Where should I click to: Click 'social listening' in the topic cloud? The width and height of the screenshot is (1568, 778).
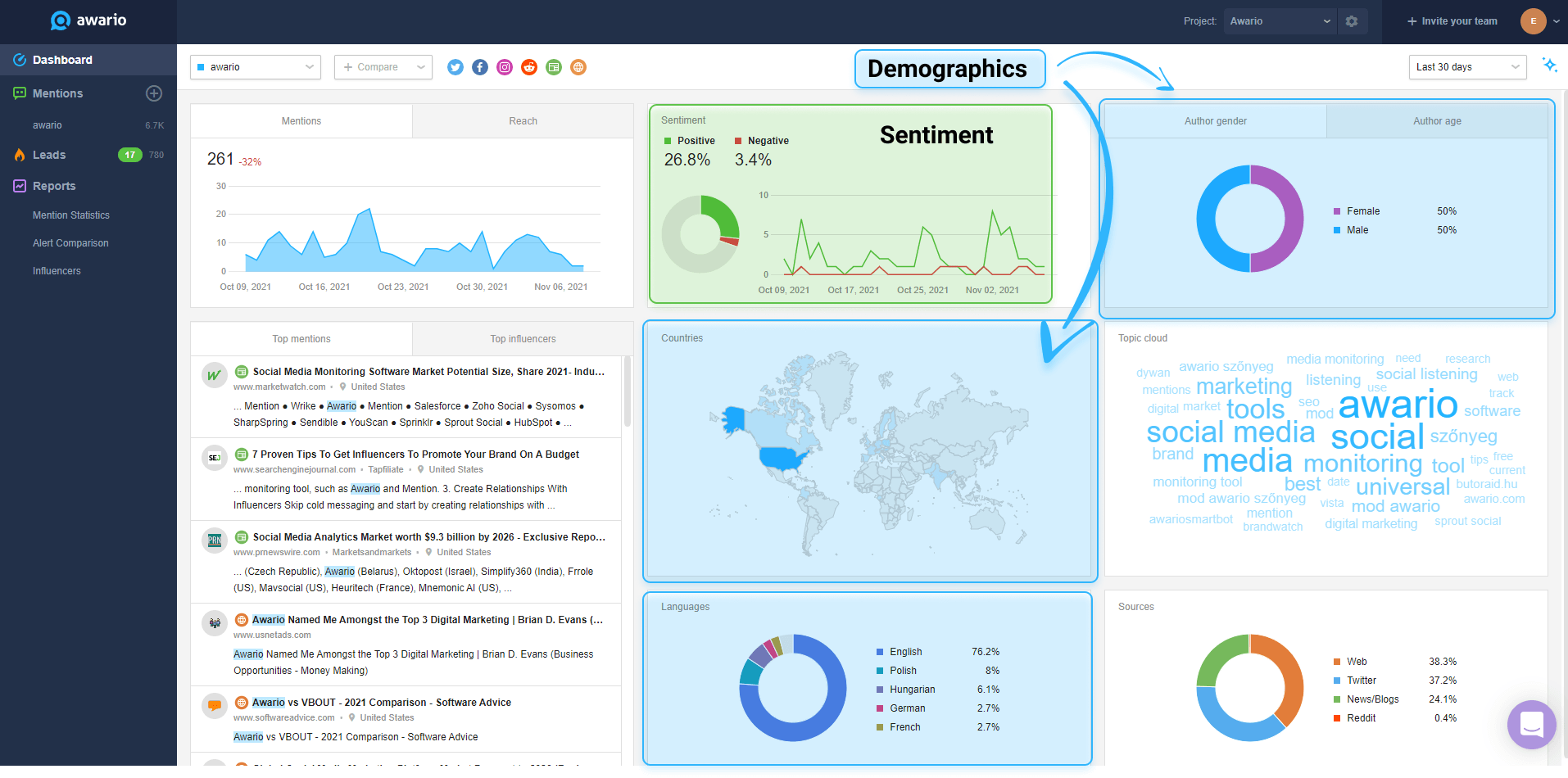(1426, 374)
